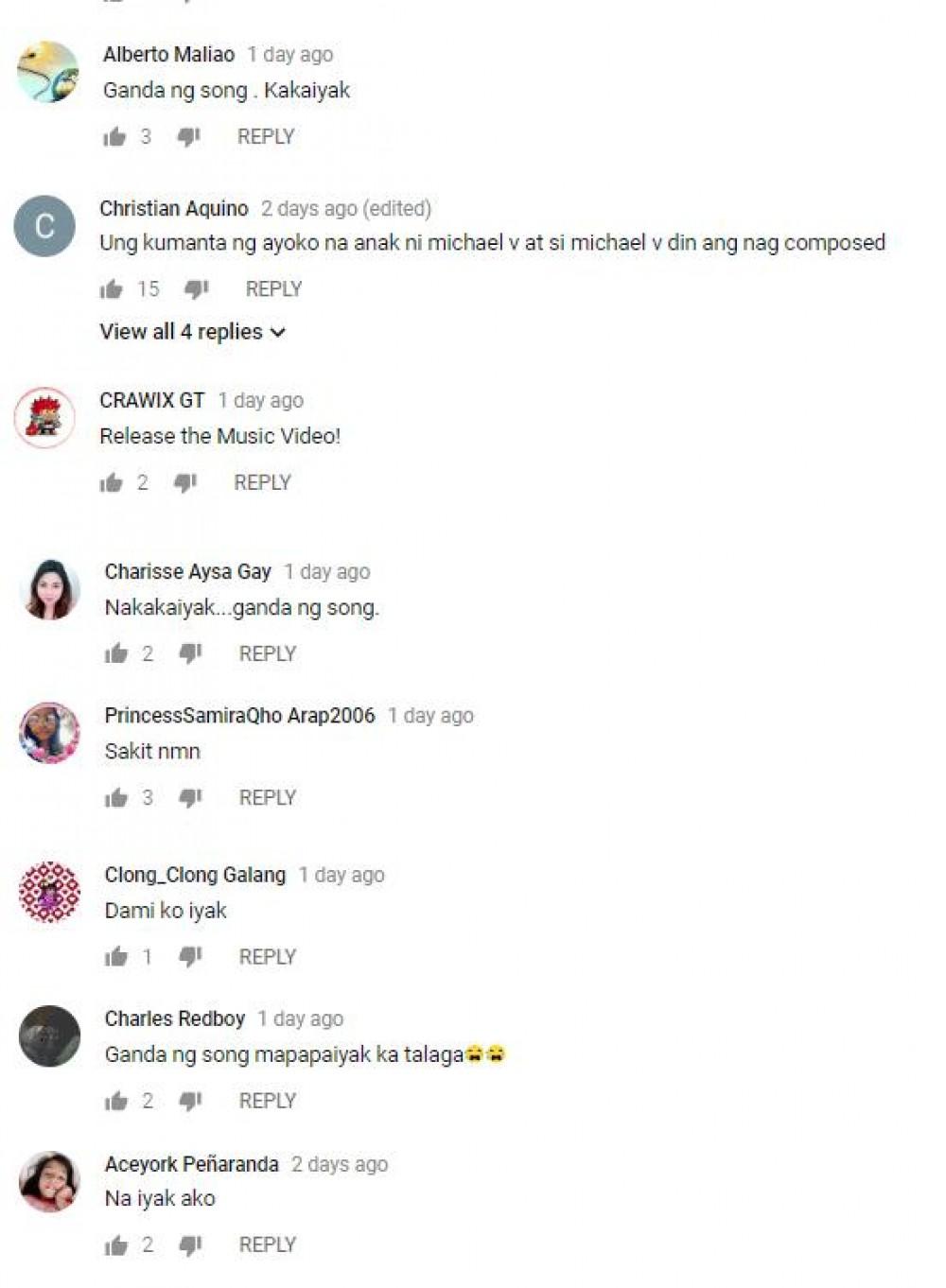946x1288 pixels.
Task: Click thumbs up on CRAWIX GT's comment
Action: pyautogui.click(x=112, y=483)
